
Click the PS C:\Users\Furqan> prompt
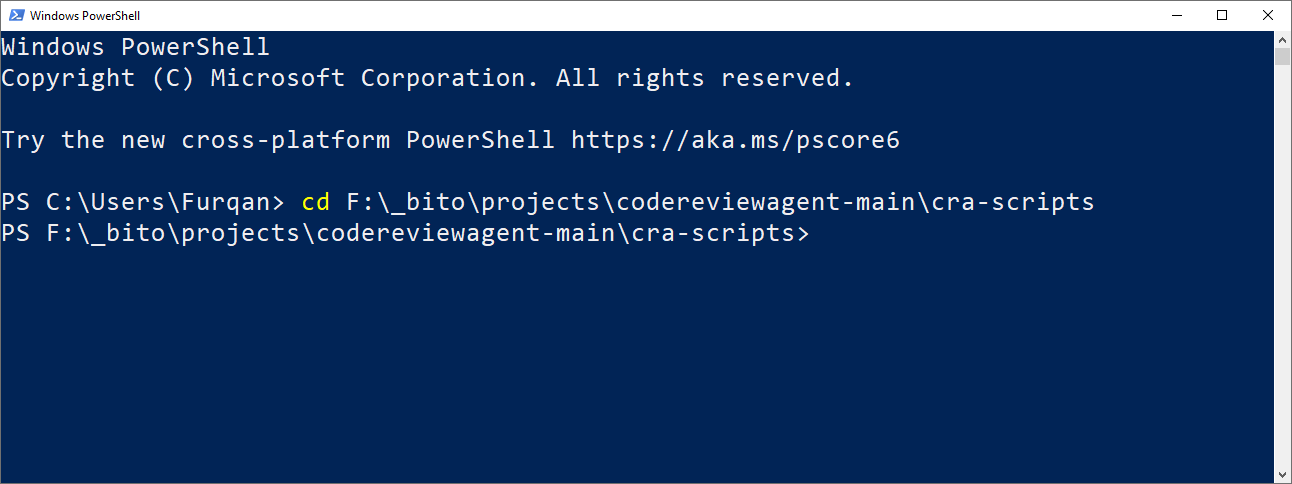[x=143, y=202]
